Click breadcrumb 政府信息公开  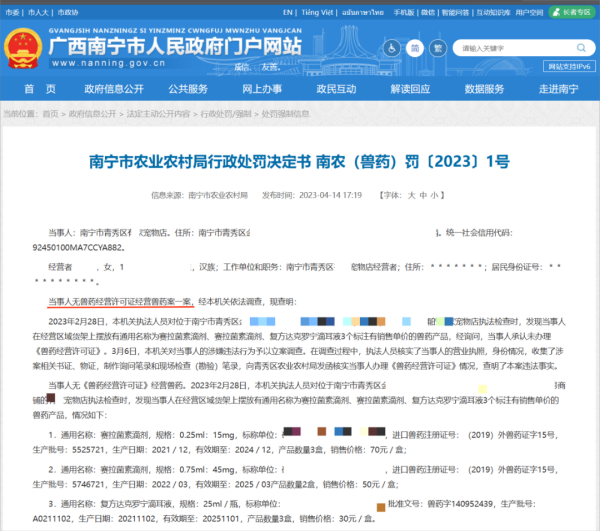click(92, 114)
